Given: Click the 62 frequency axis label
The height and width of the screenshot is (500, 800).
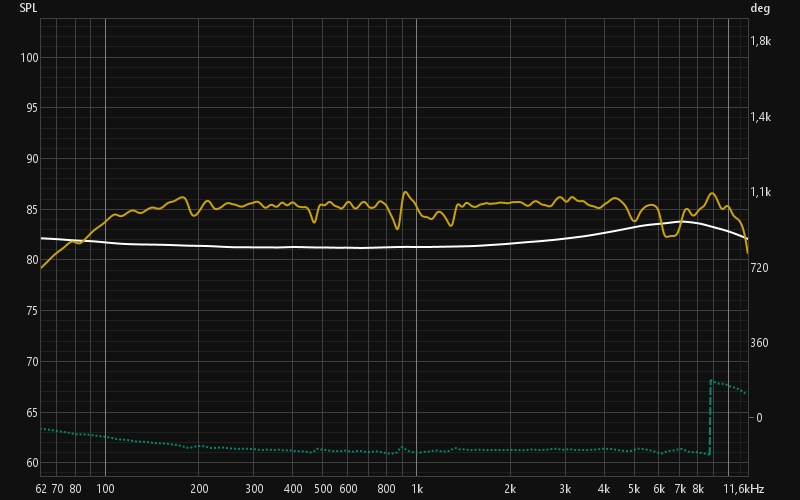Looking at the screenshot, I should pos(41,489).
